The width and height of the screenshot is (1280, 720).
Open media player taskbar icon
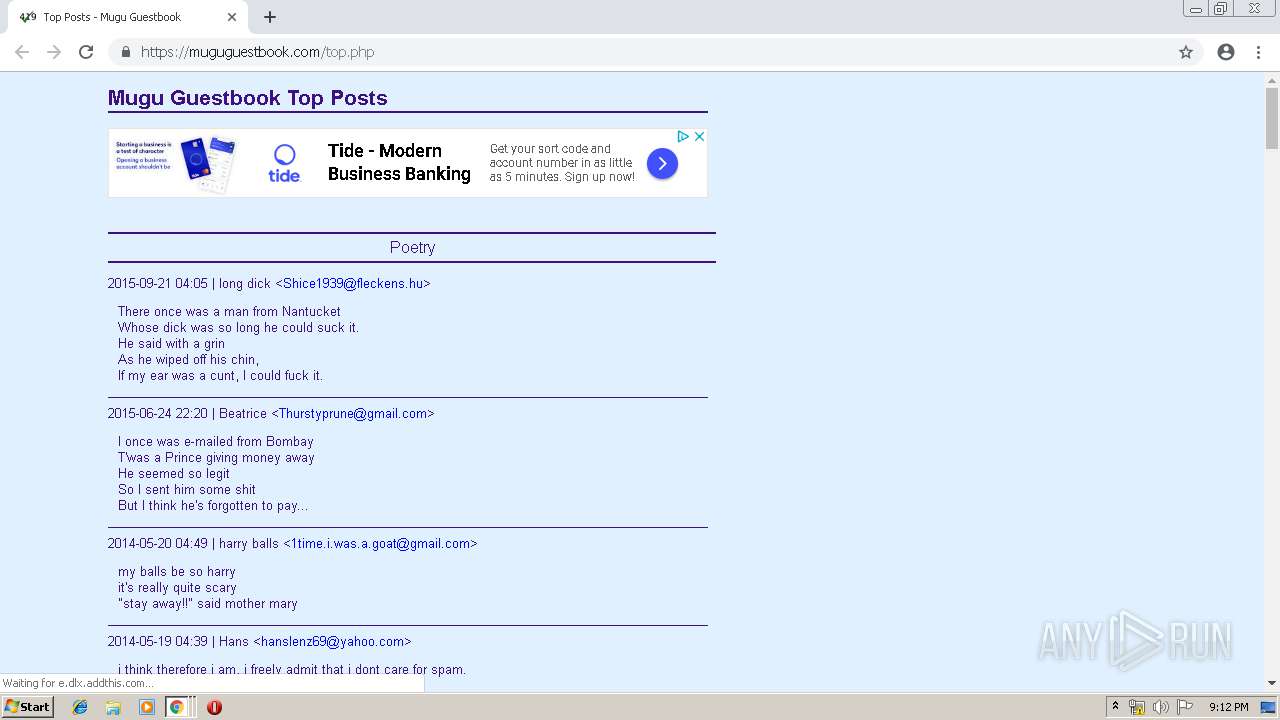[147, 707]
